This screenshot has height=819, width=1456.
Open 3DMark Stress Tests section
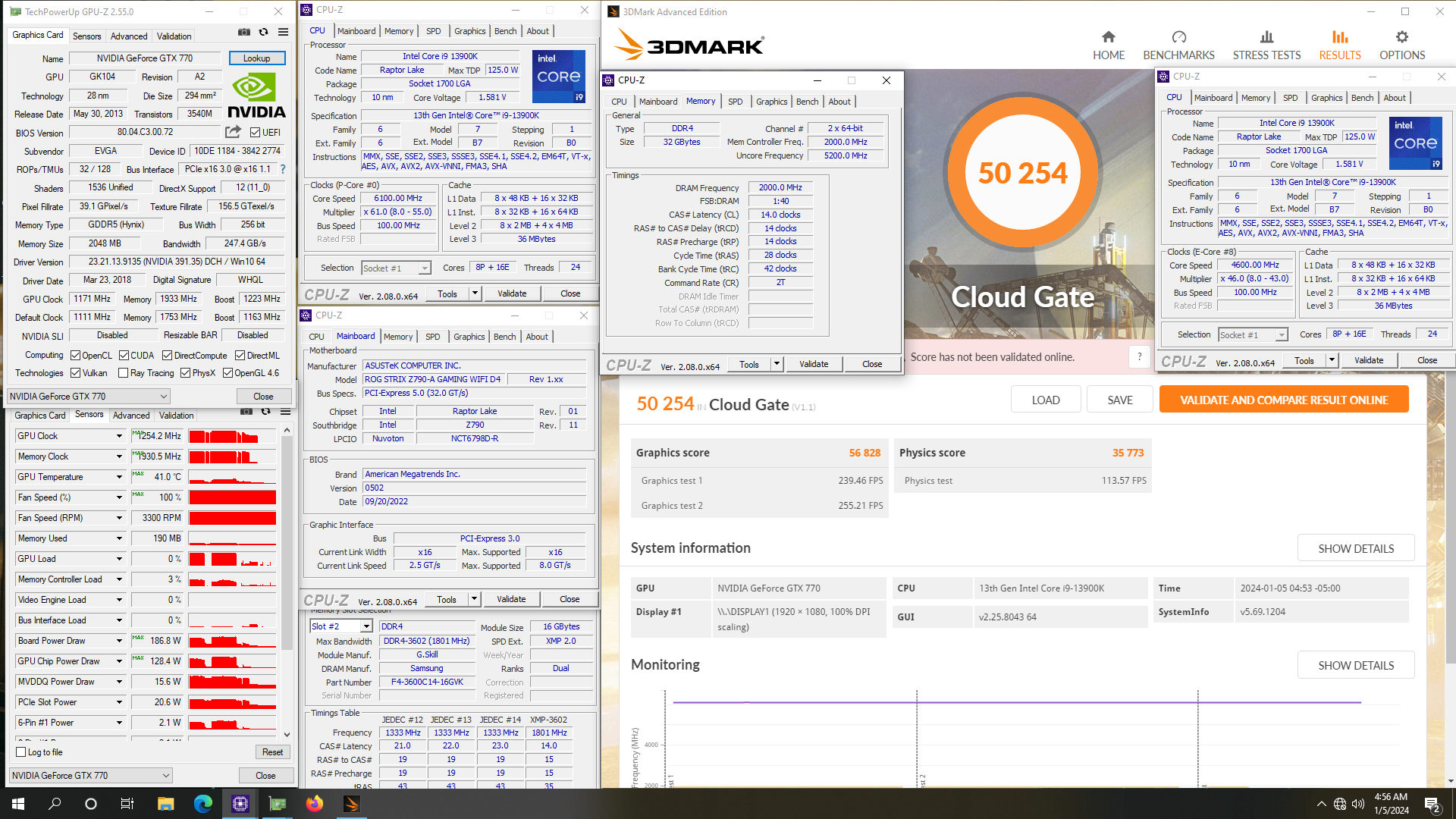coord(1266,45)
